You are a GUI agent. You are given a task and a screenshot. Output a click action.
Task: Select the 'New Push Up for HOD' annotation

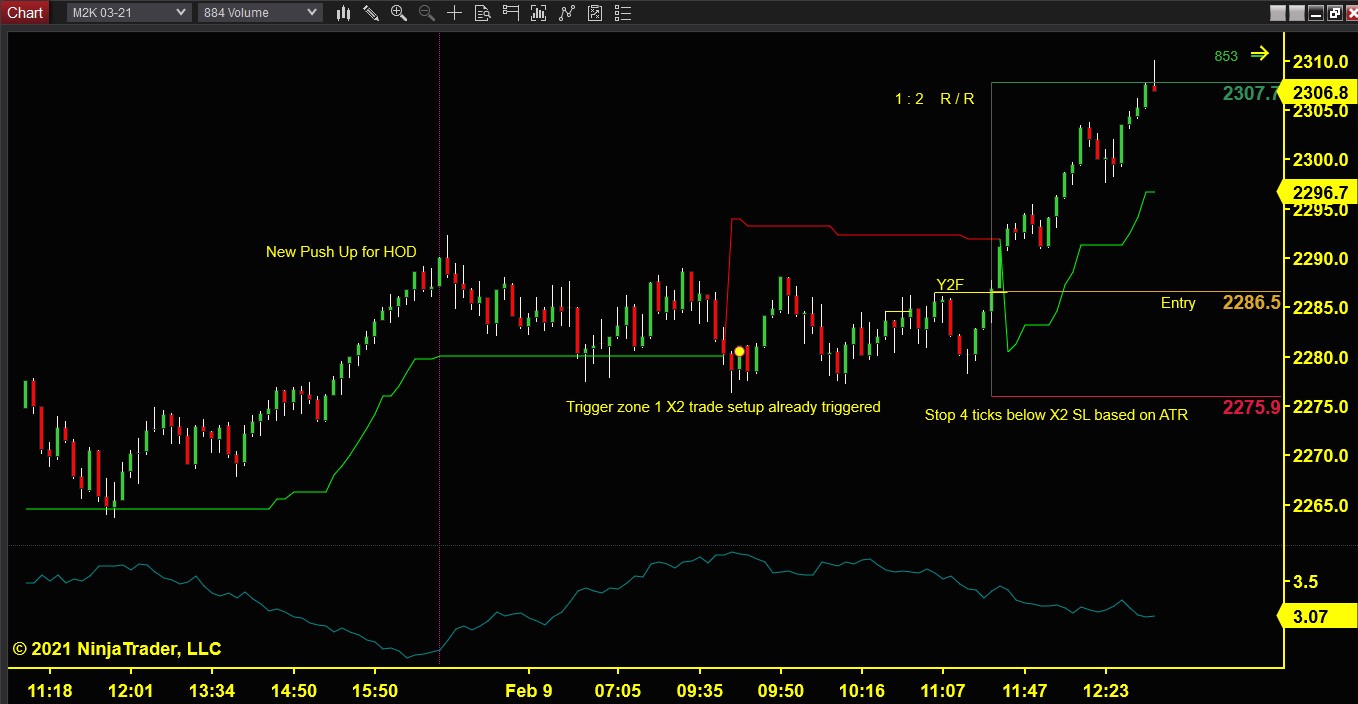click(x=341, y=251)
